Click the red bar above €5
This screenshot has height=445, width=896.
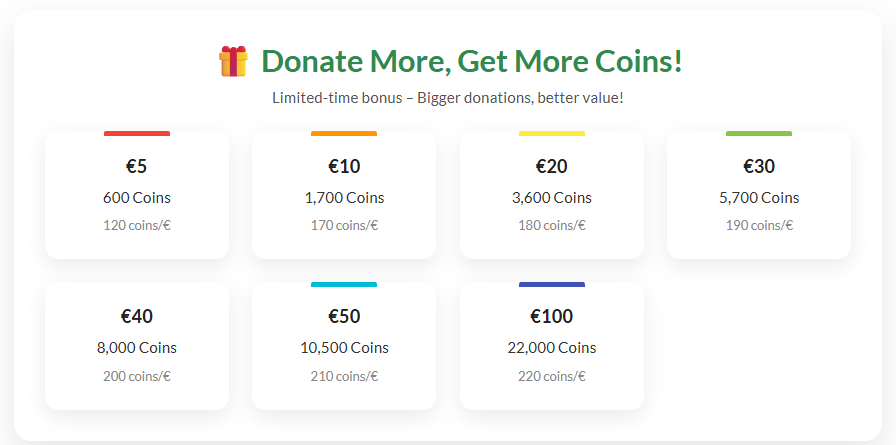click(137, 133)
